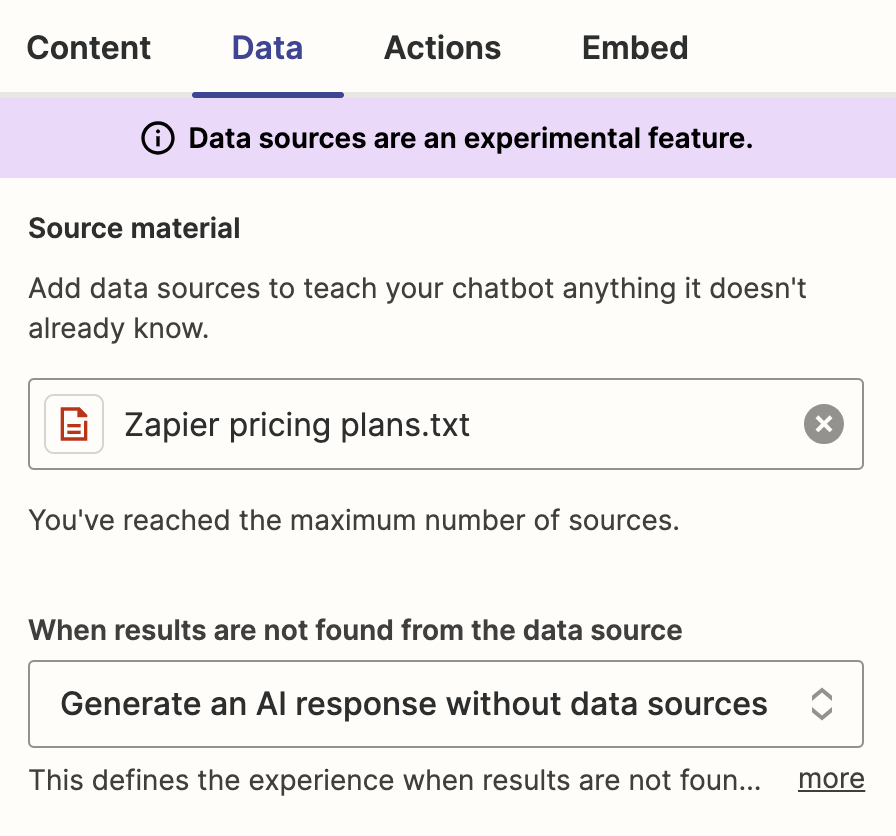Click the 'Source material' heading
Screen dimensions: 896x836
[134, 228]
